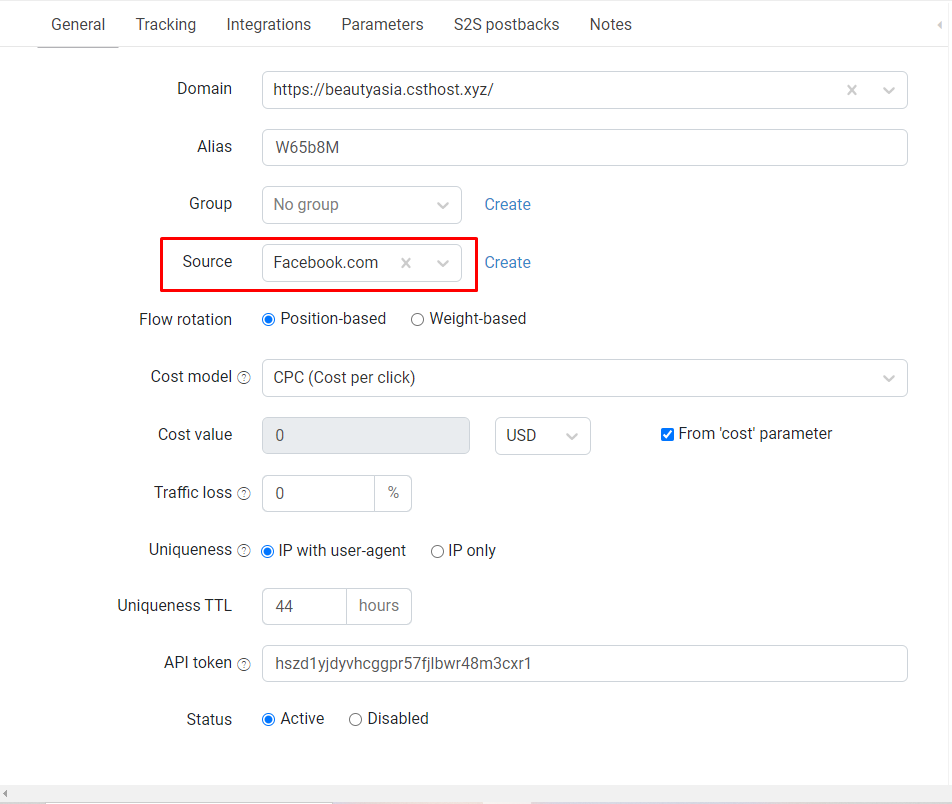
Task: Click the Alias input field
Action: 585,148
